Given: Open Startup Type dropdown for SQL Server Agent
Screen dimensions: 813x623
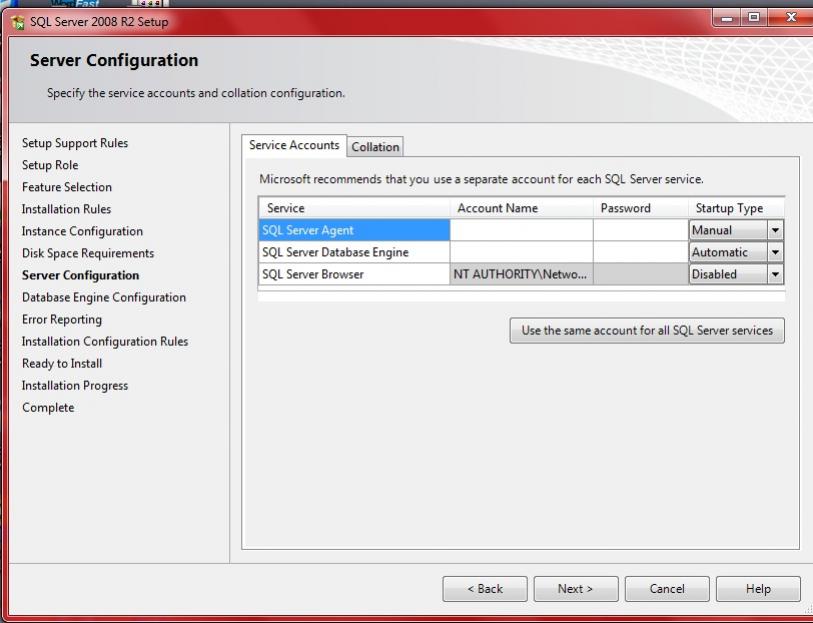Looking at the screenshot, I should point(775,230).
